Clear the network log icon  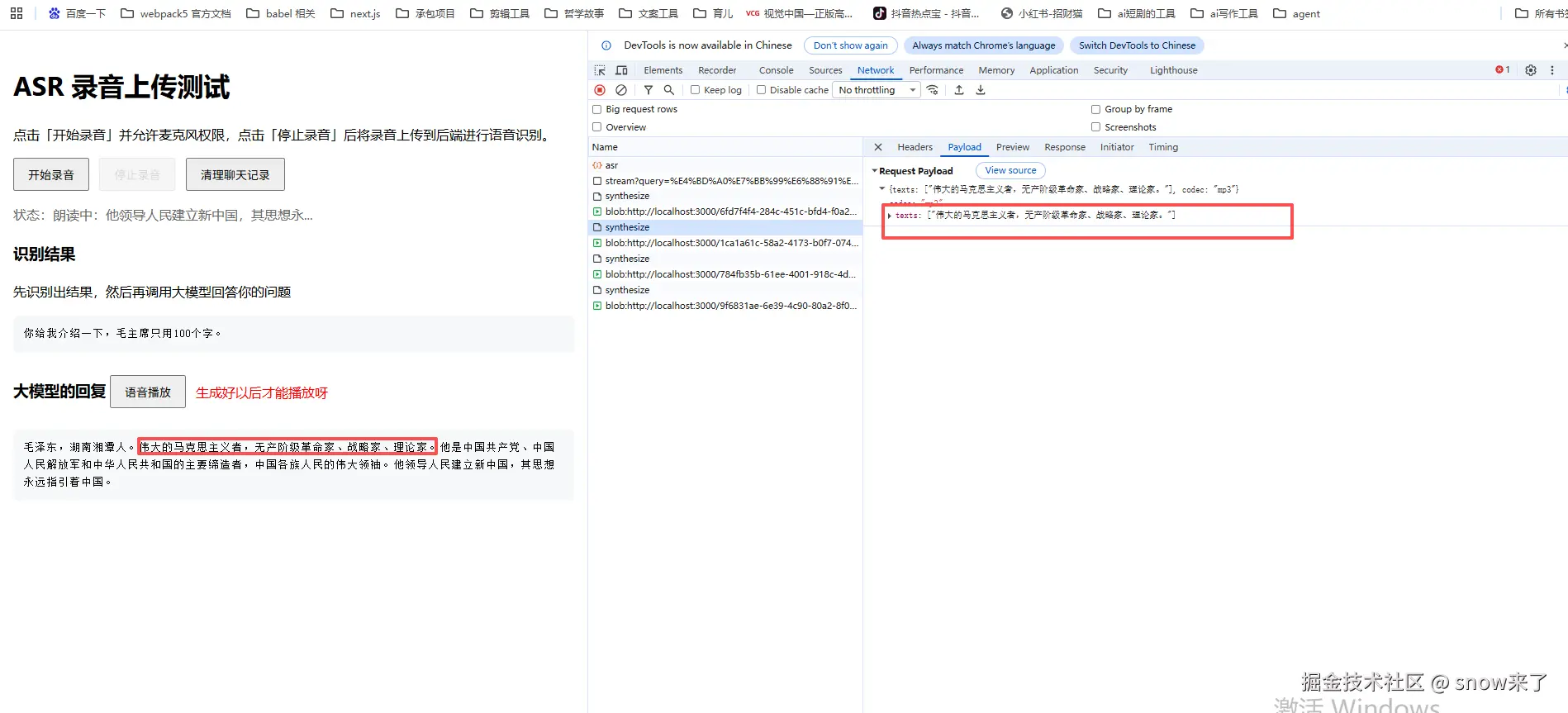point(621,90)
